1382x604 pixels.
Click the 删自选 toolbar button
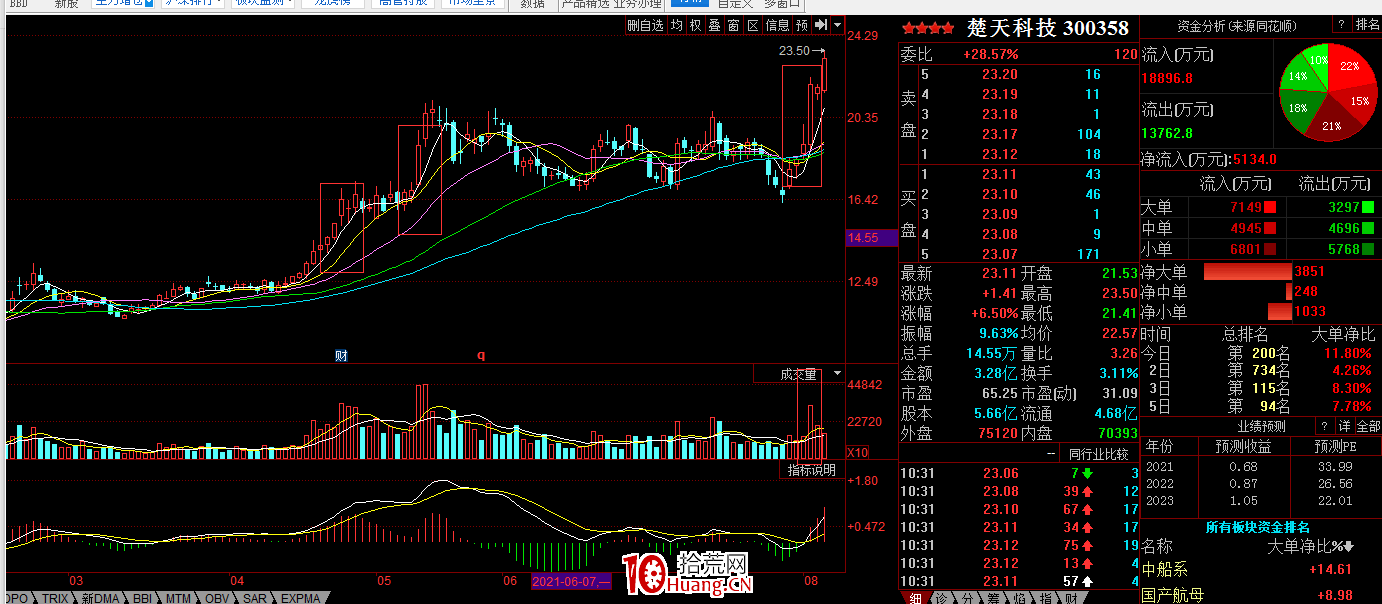pos(645,25)
